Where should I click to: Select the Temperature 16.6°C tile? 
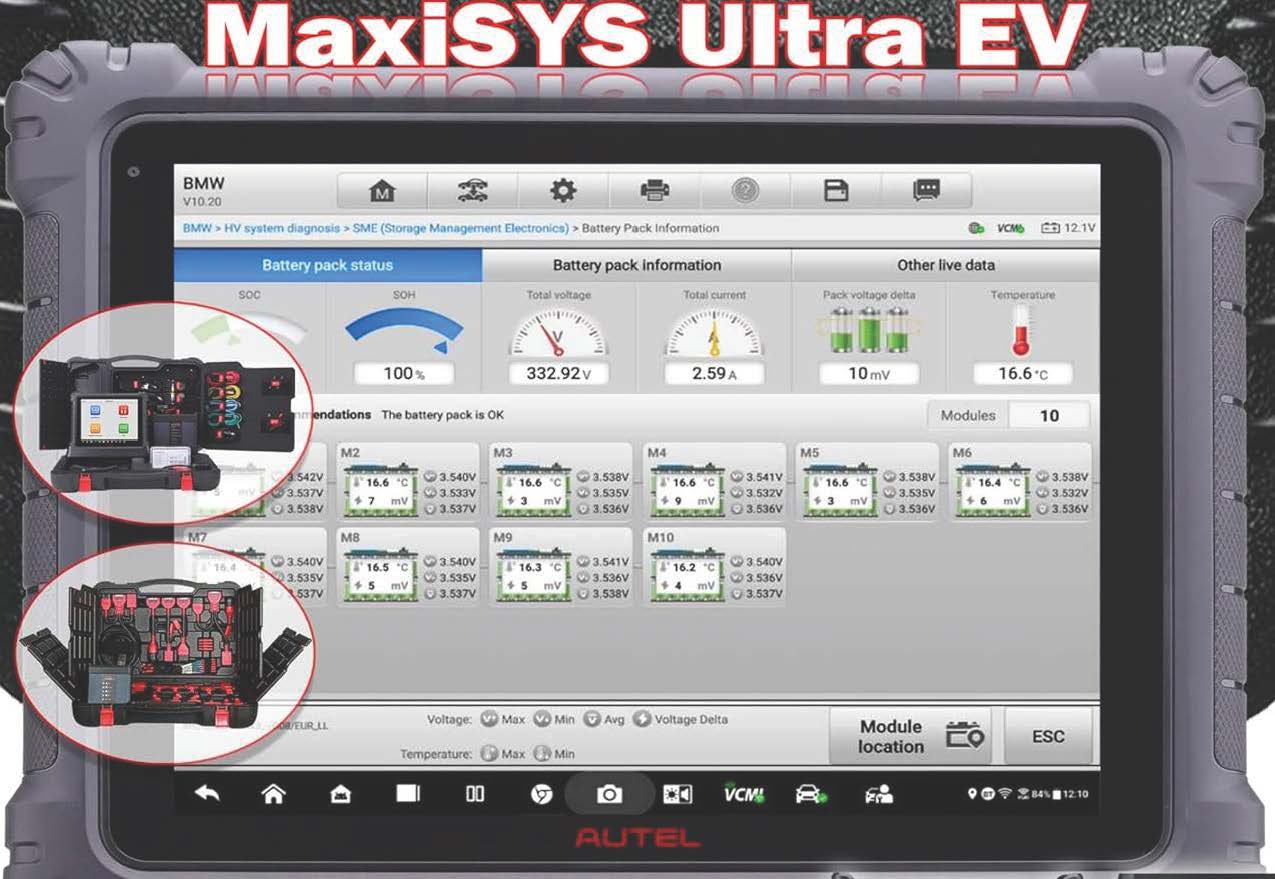point(1023,338)
